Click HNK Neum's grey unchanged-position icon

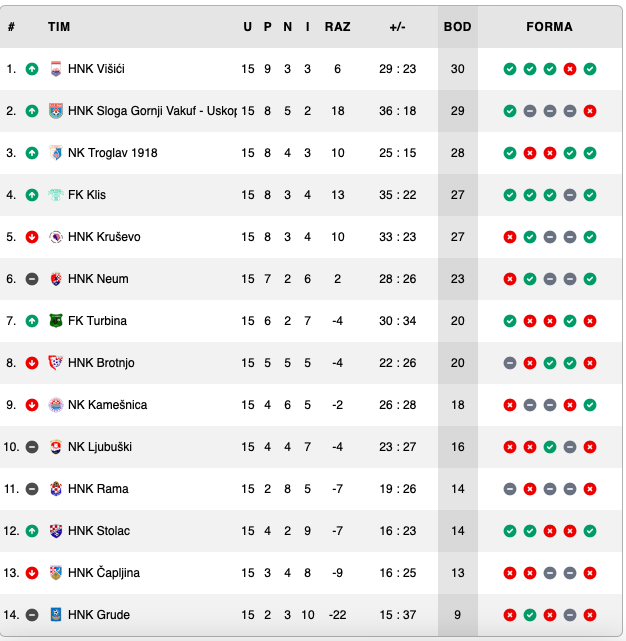click(32, 279)
